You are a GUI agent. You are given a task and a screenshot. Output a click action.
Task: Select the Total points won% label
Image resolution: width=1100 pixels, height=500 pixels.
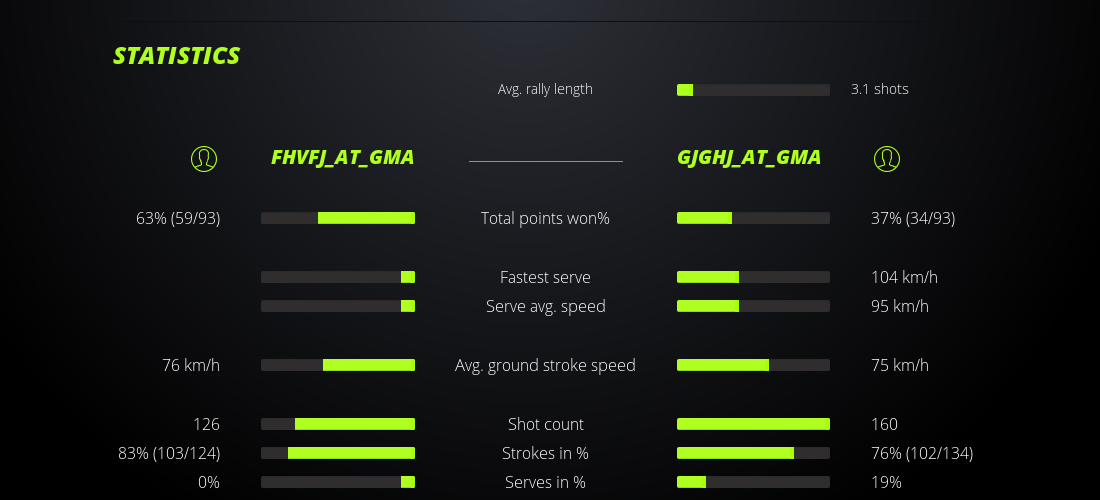(545, 218)
